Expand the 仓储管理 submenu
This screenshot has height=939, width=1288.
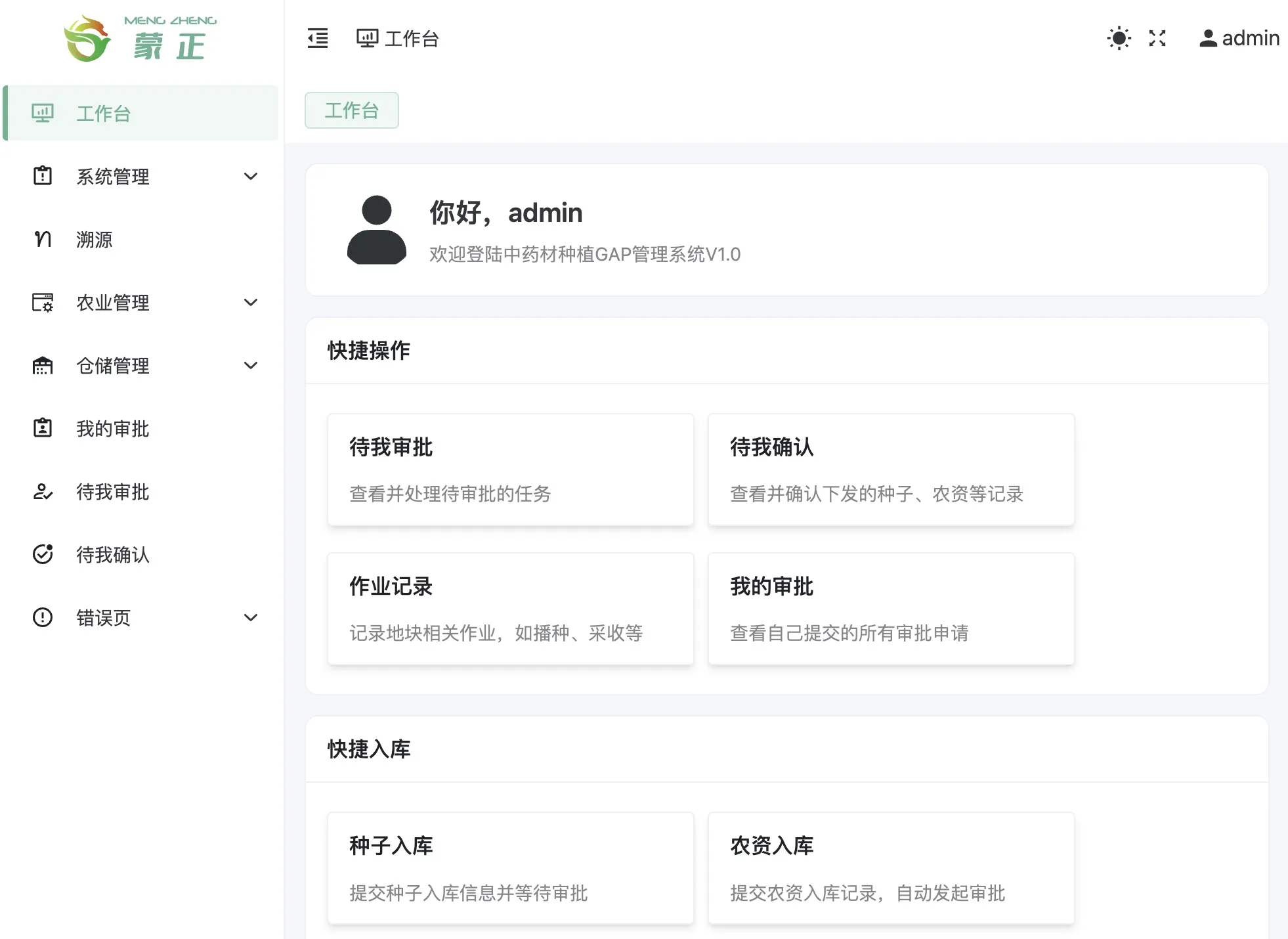click(250, 365)
